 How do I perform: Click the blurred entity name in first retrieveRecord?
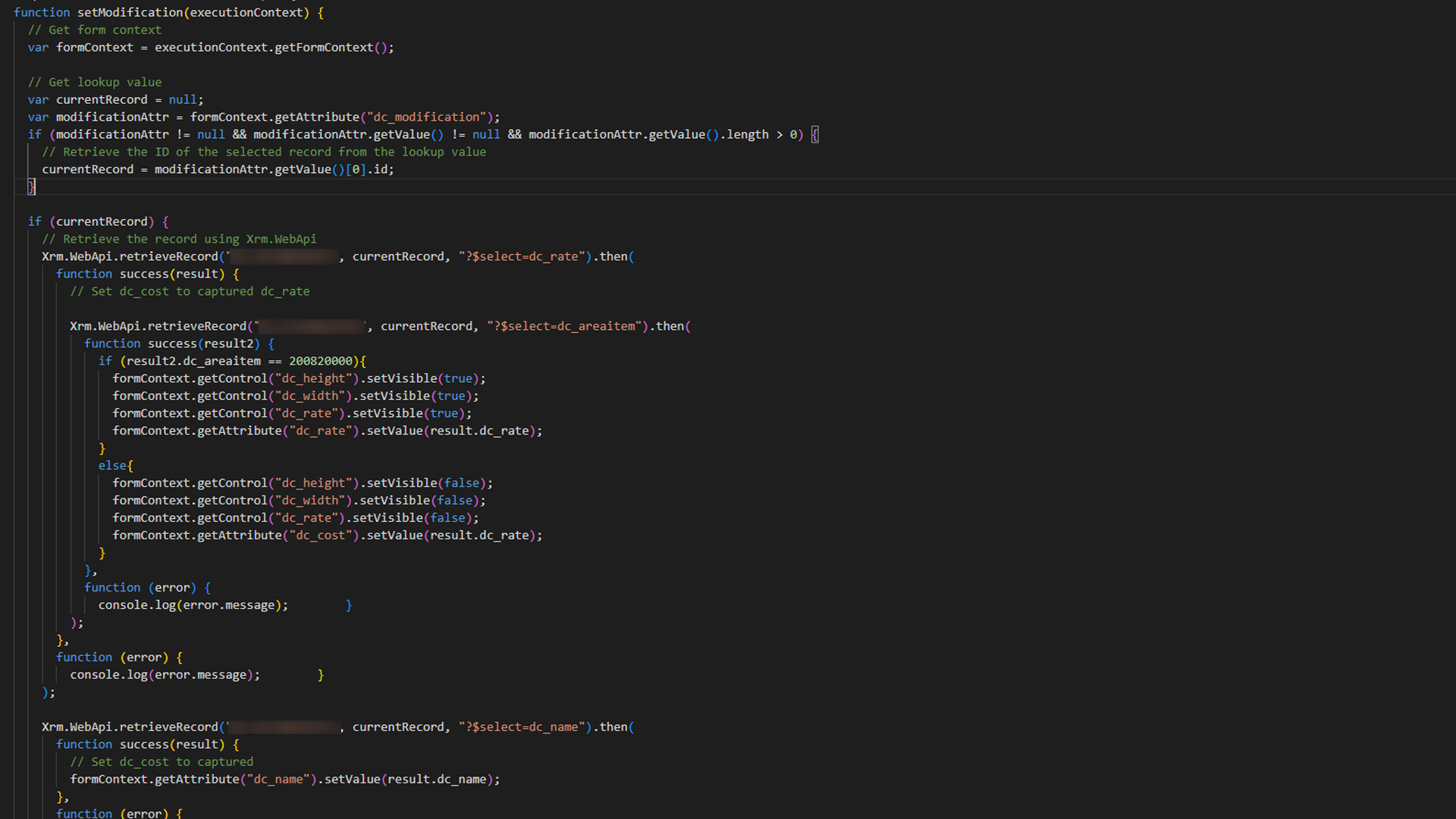coord(284,256)
